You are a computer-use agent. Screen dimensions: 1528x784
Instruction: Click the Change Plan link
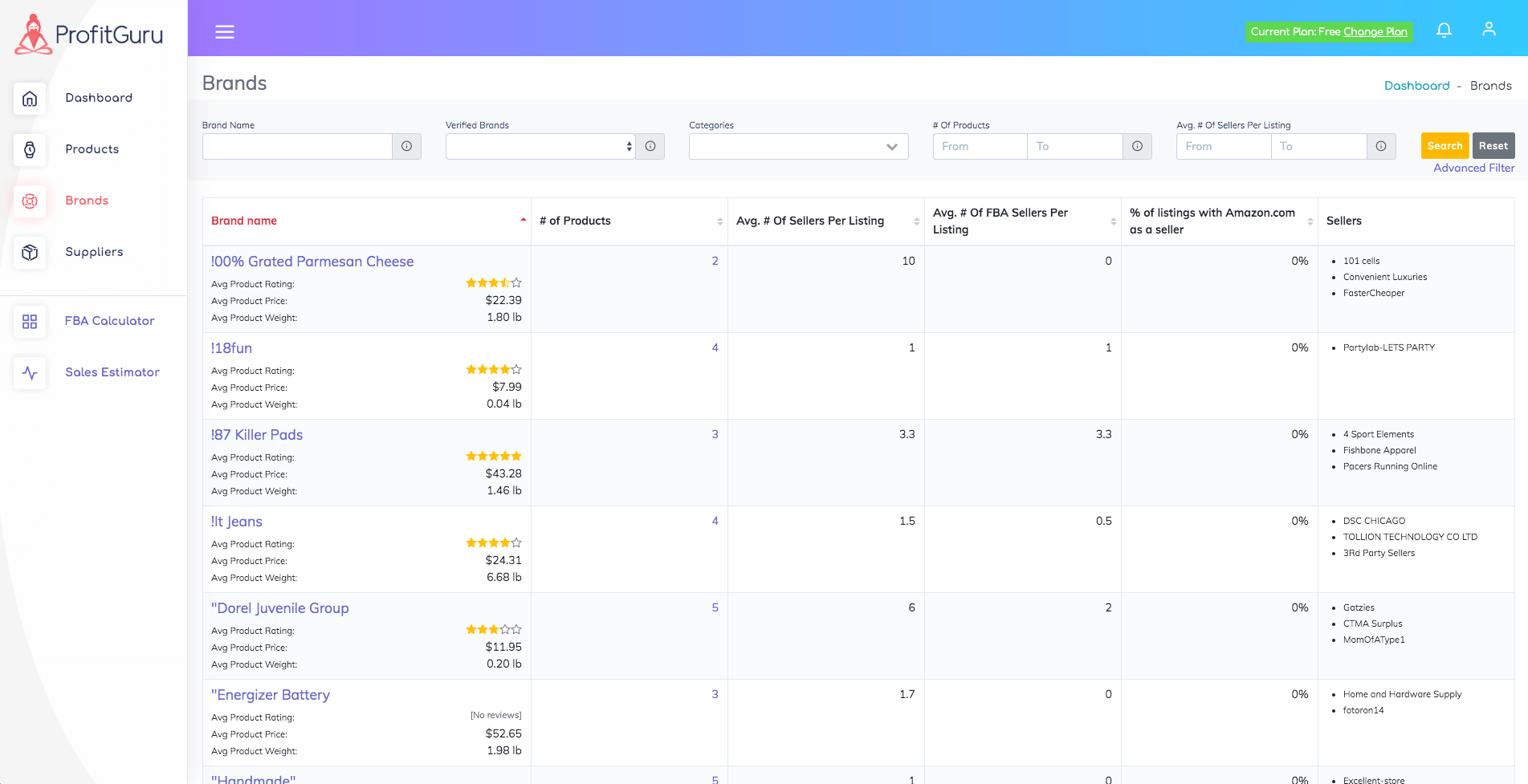1375,31
